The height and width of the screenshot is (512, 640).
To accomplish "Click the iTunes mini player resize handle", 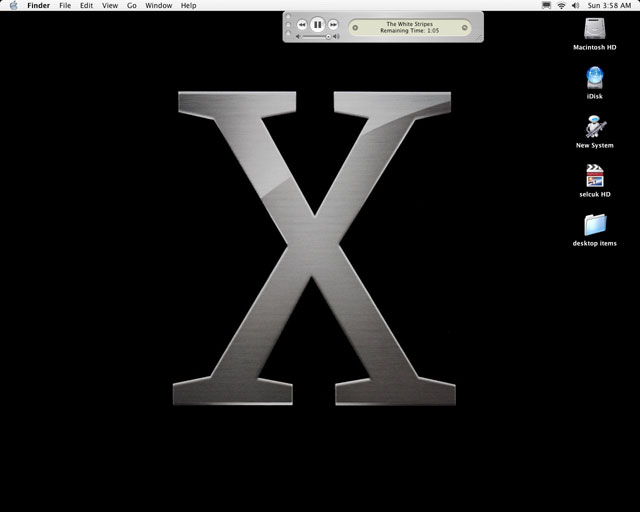I will [x=479, y=38].
